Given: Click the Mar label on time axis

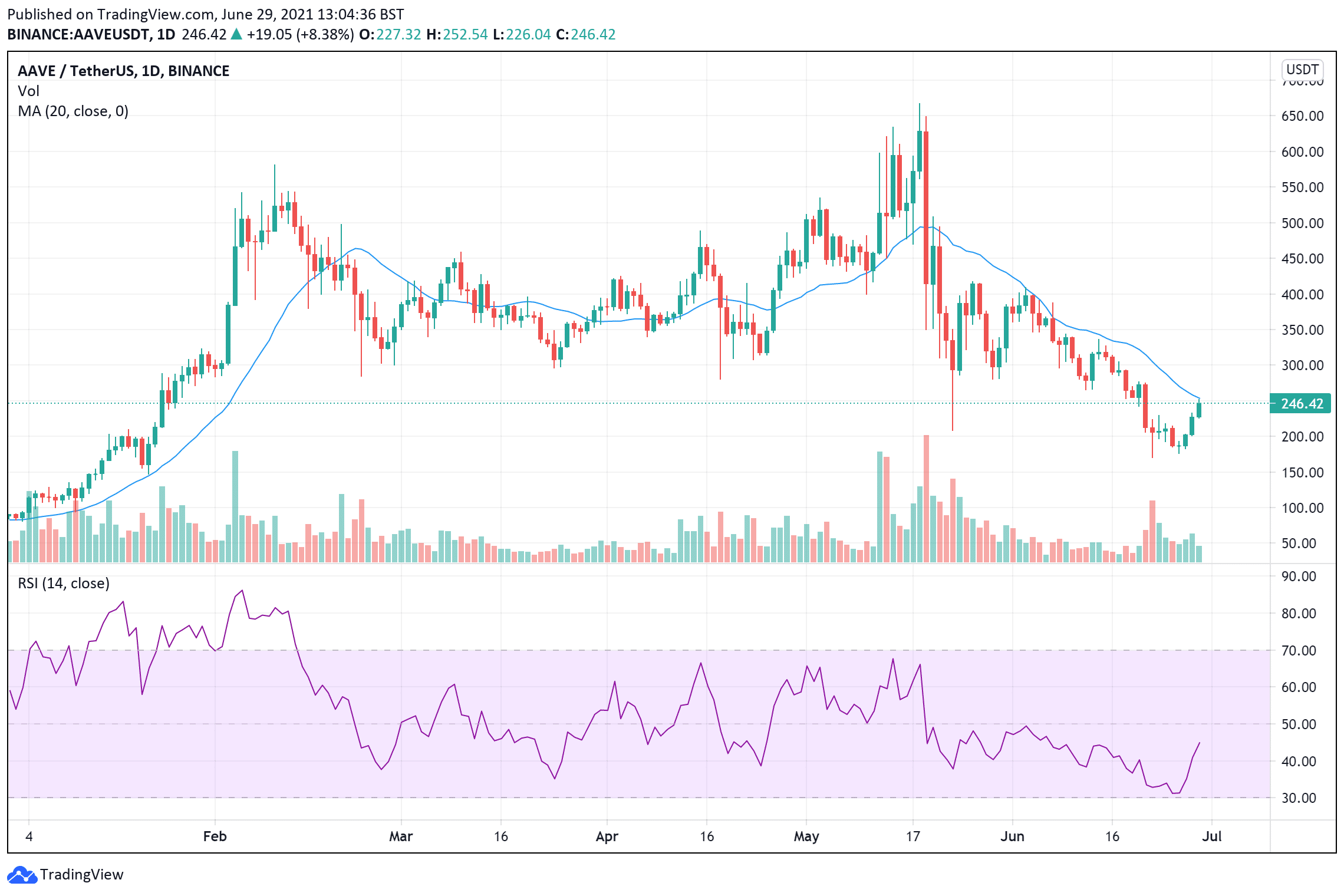Looking at the screenshot, I should click(x=401, y=836).
